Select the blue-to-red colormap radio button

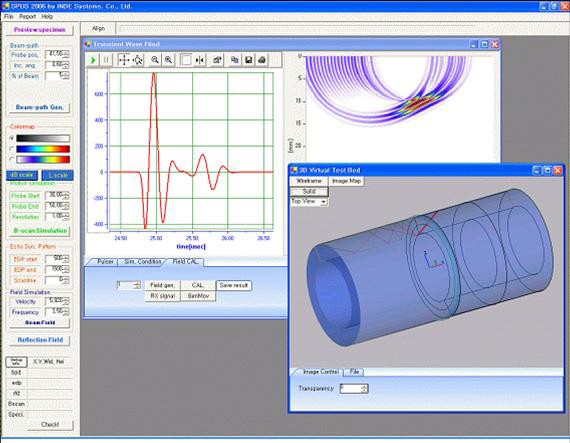12,149
